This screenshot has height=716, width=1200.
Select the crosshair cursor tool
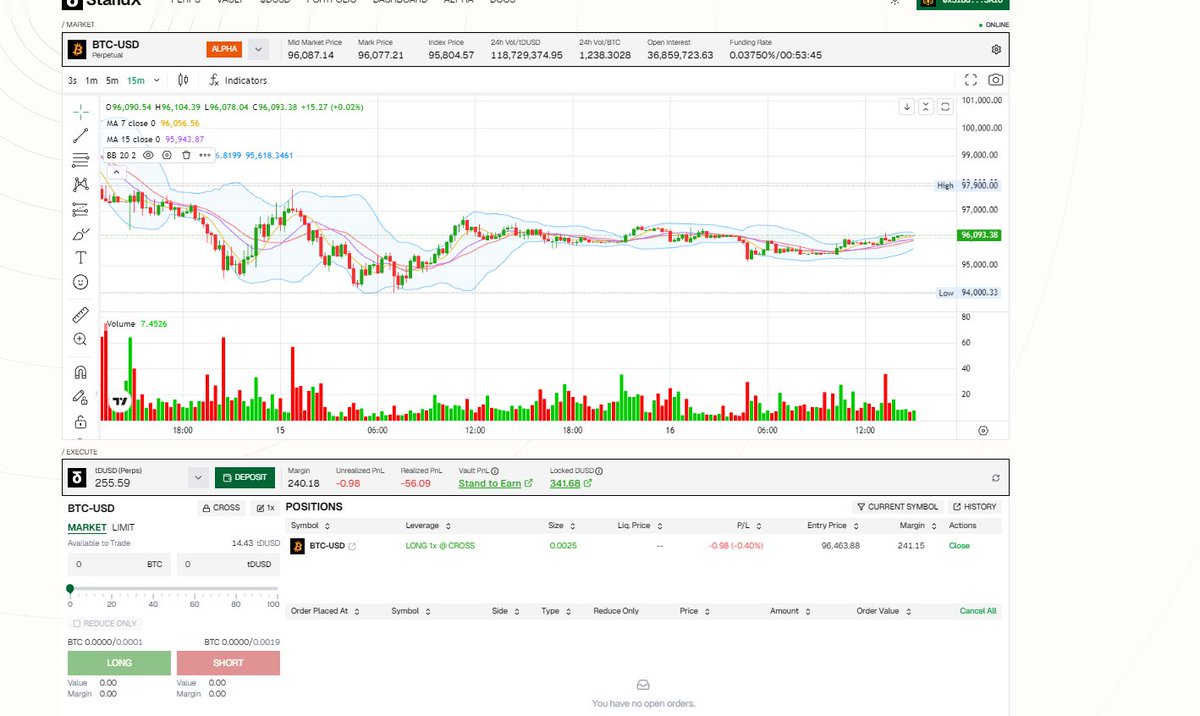pos(81,111)
